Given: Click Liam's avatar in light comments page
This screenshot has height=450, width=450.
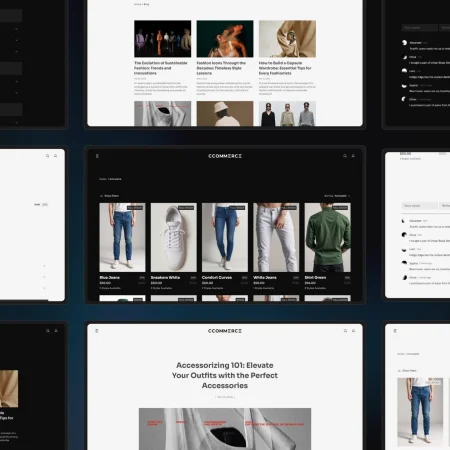Looking at the screenshot, I should 404,249.
